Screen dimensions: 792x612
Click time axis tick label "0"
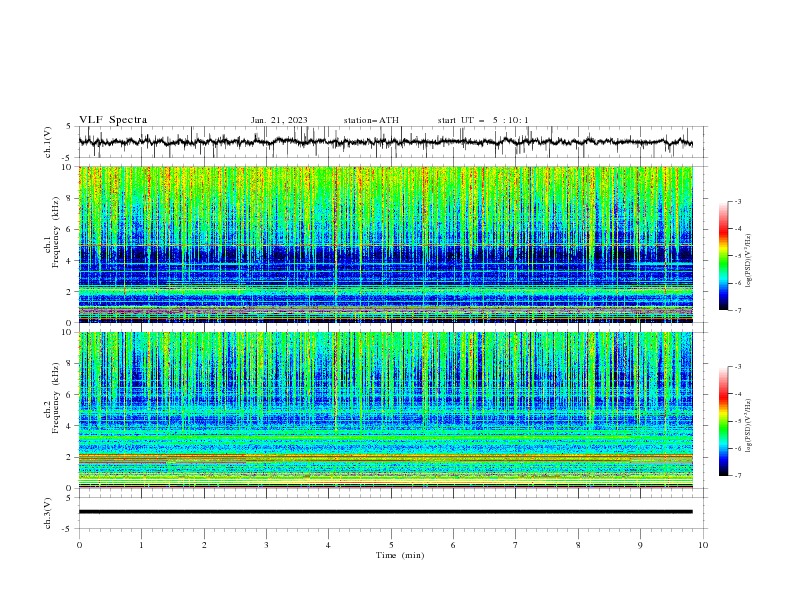click(x=79, y=545)
